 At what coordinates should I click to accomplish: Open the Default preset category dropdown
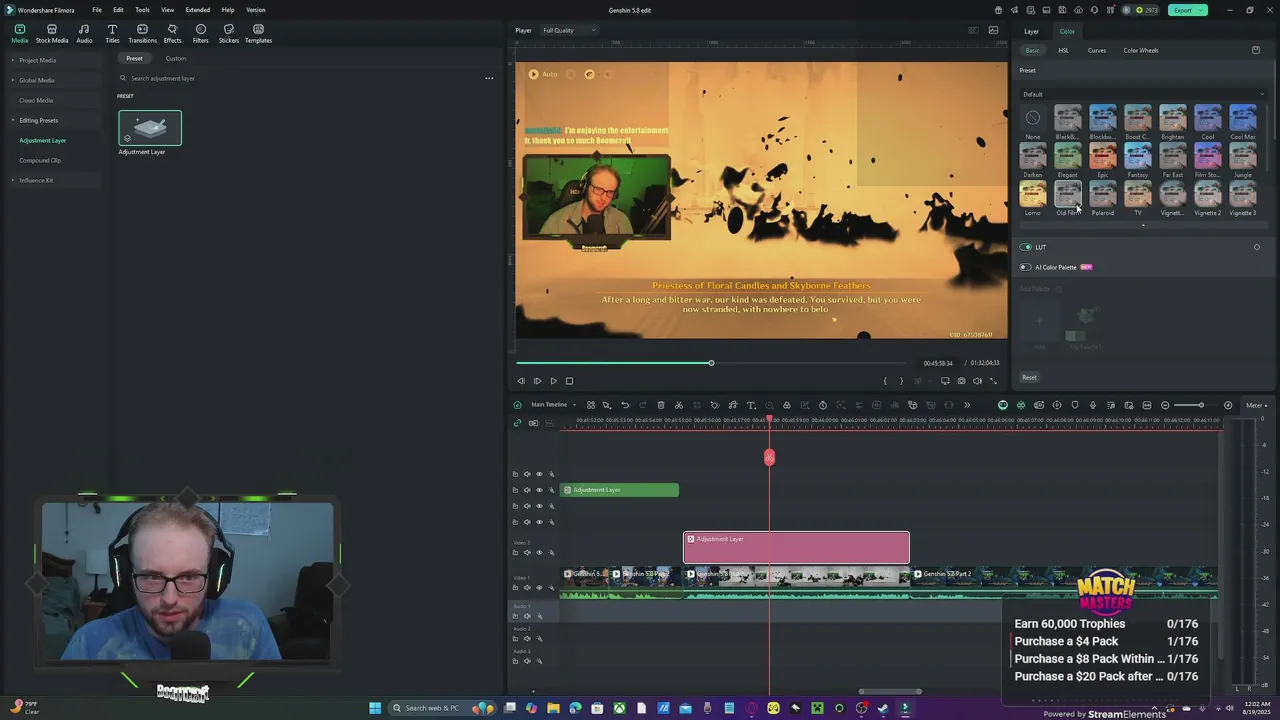tap(1143, 94)
